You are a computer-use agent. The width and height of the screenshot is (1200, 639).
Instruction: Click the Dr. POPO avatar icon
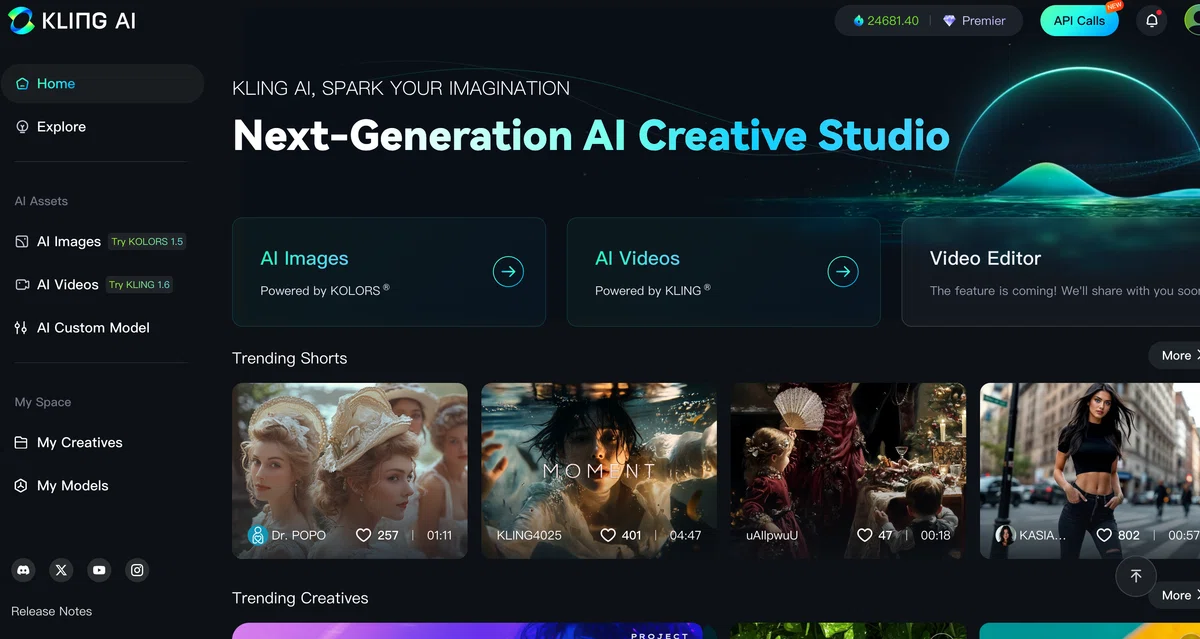pyautogui.click(x=257, y=535)
